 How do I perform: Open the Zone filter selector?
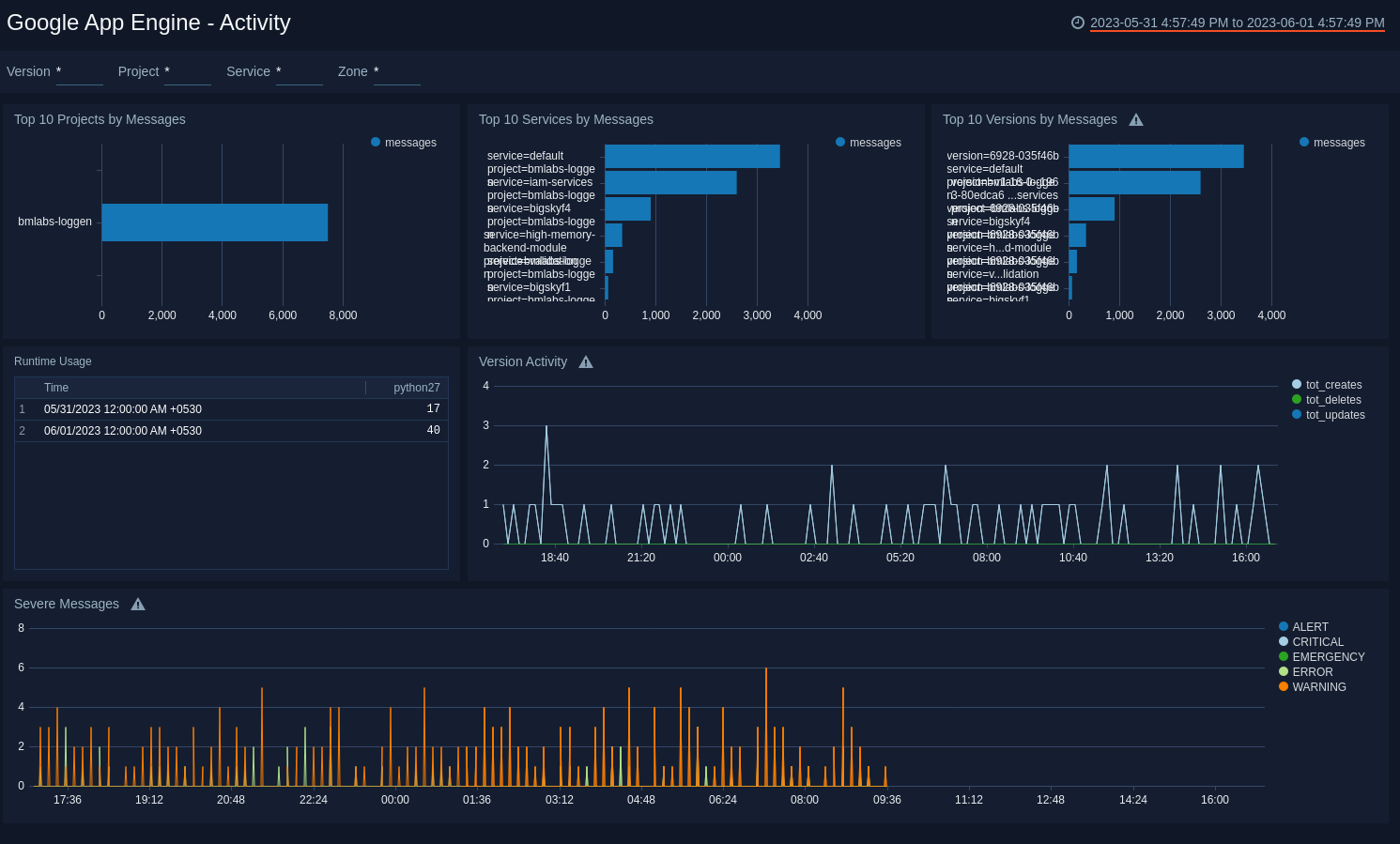pos(396,71)
